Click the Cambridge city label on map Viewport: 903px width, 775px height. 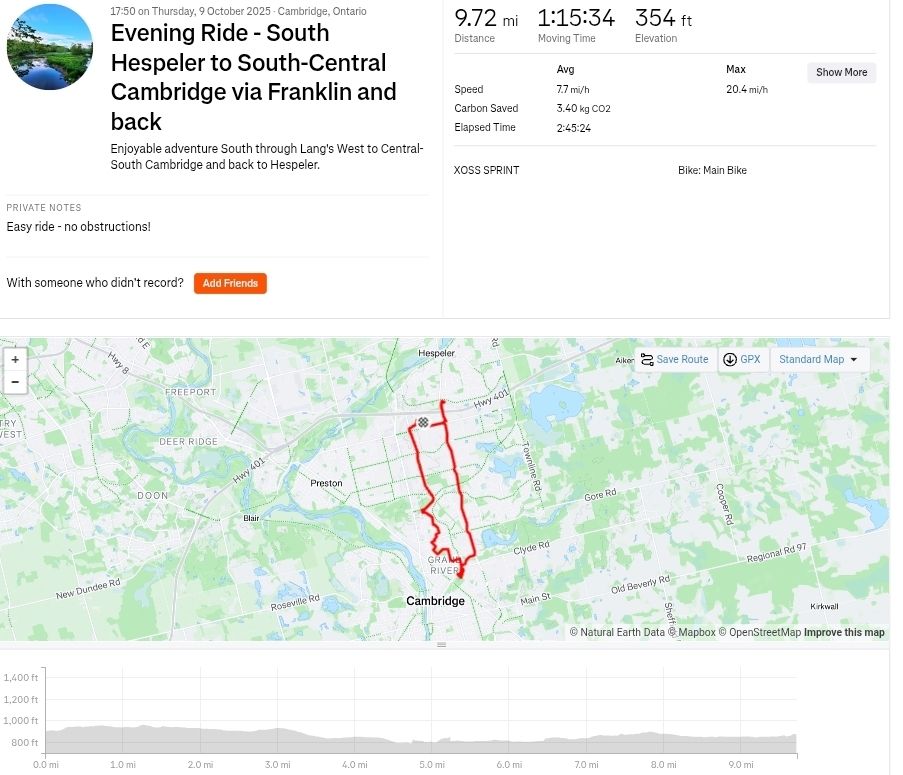435,601
